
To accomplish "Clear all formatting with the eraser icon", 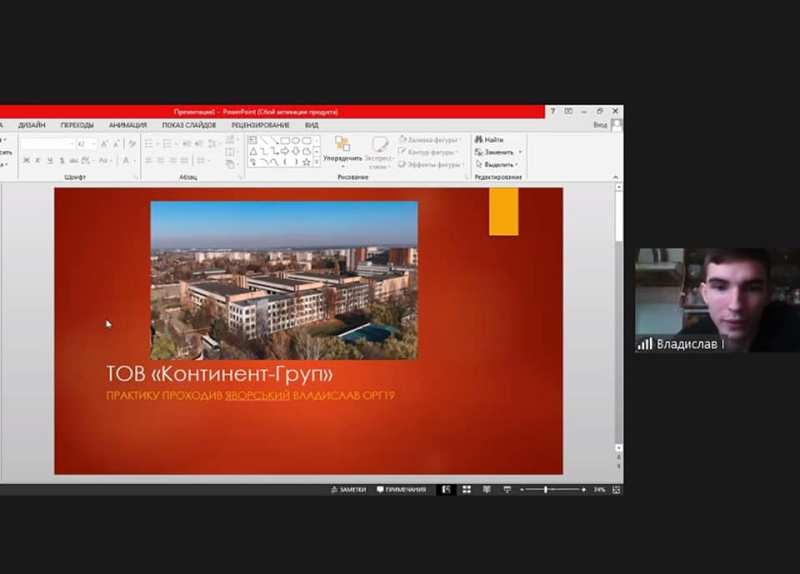I will tap(132, 144).
